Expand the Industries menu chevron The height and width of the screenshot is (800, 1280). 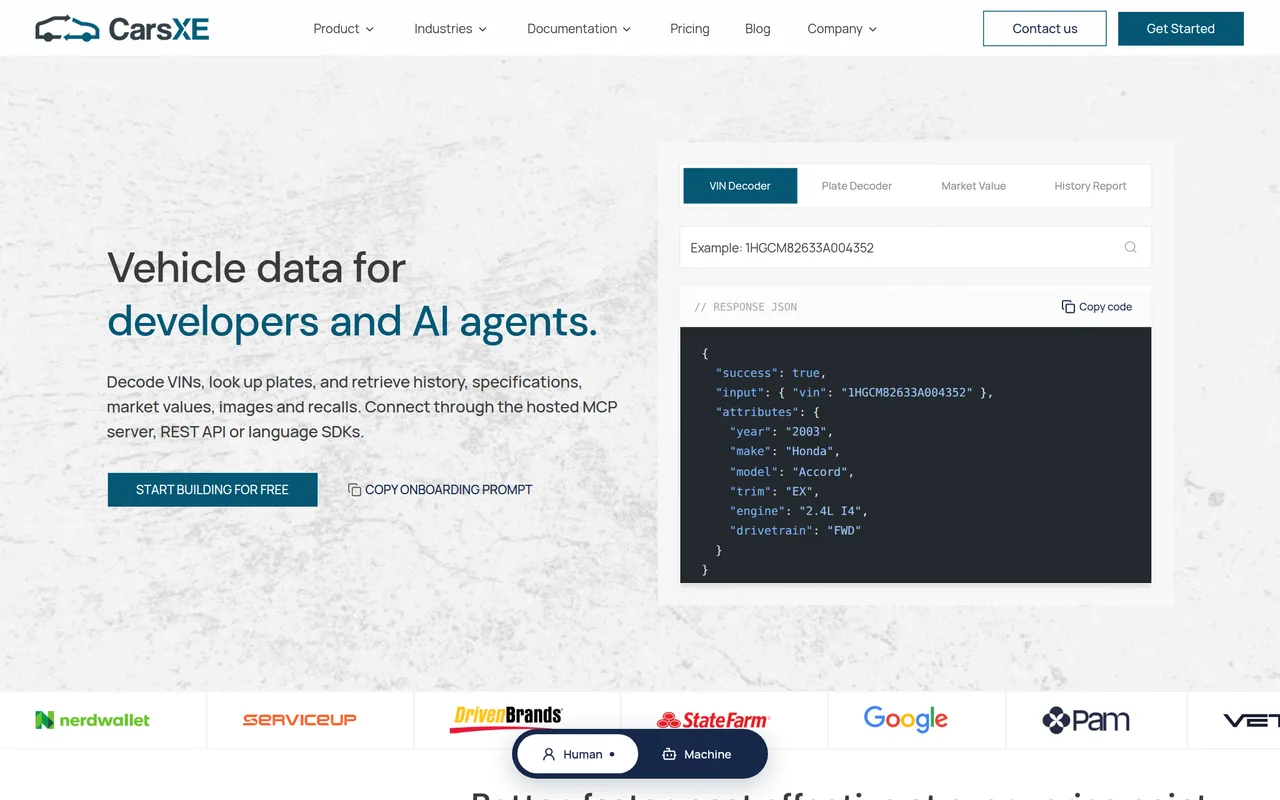pyautogui.click(x=483, y=29)
